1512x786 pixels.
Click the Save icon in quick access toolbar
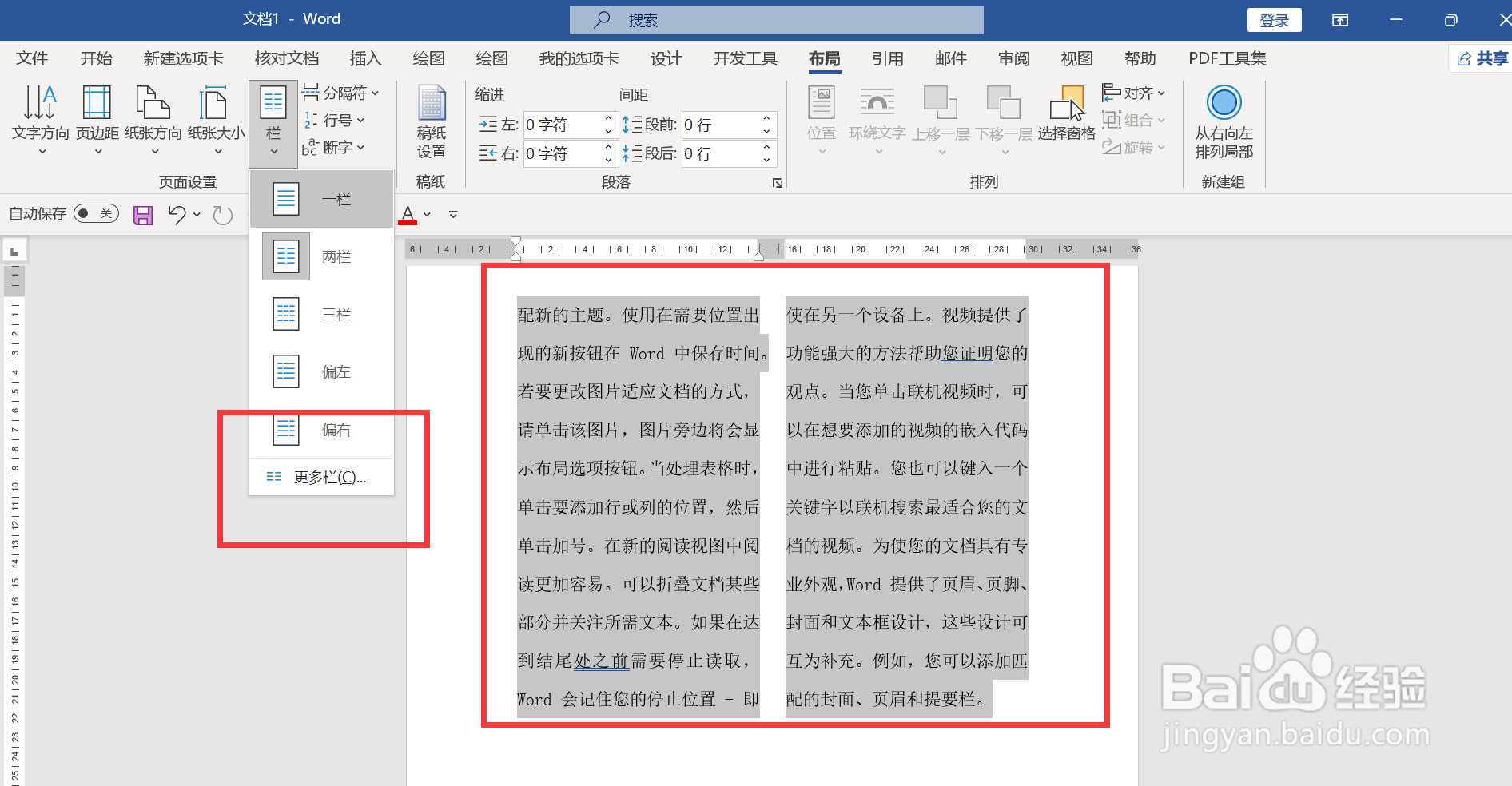(143, 214)
